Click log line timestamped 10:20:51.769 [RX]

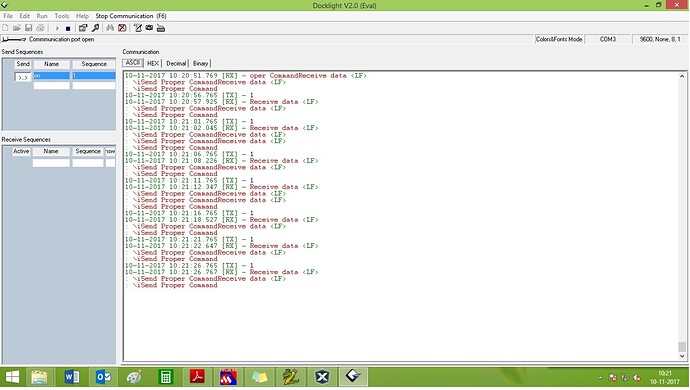[x=246, y=76]
